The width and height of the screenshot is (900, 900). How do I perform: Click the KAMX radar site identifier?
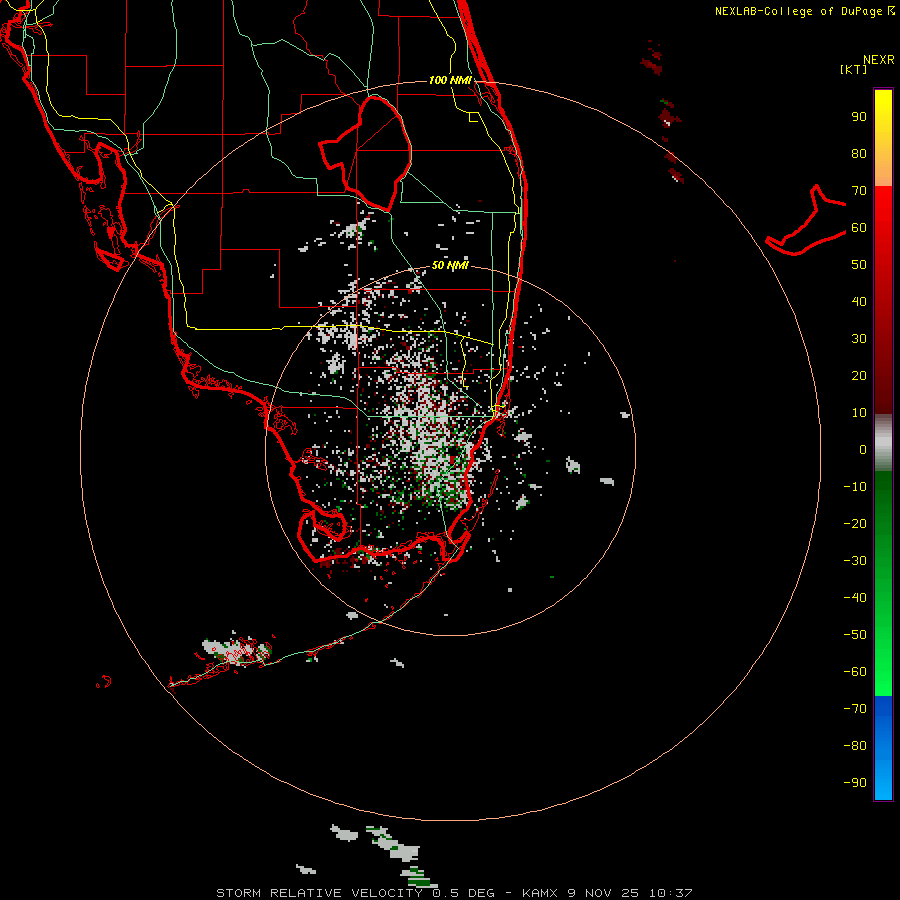[x=540, y=893]
